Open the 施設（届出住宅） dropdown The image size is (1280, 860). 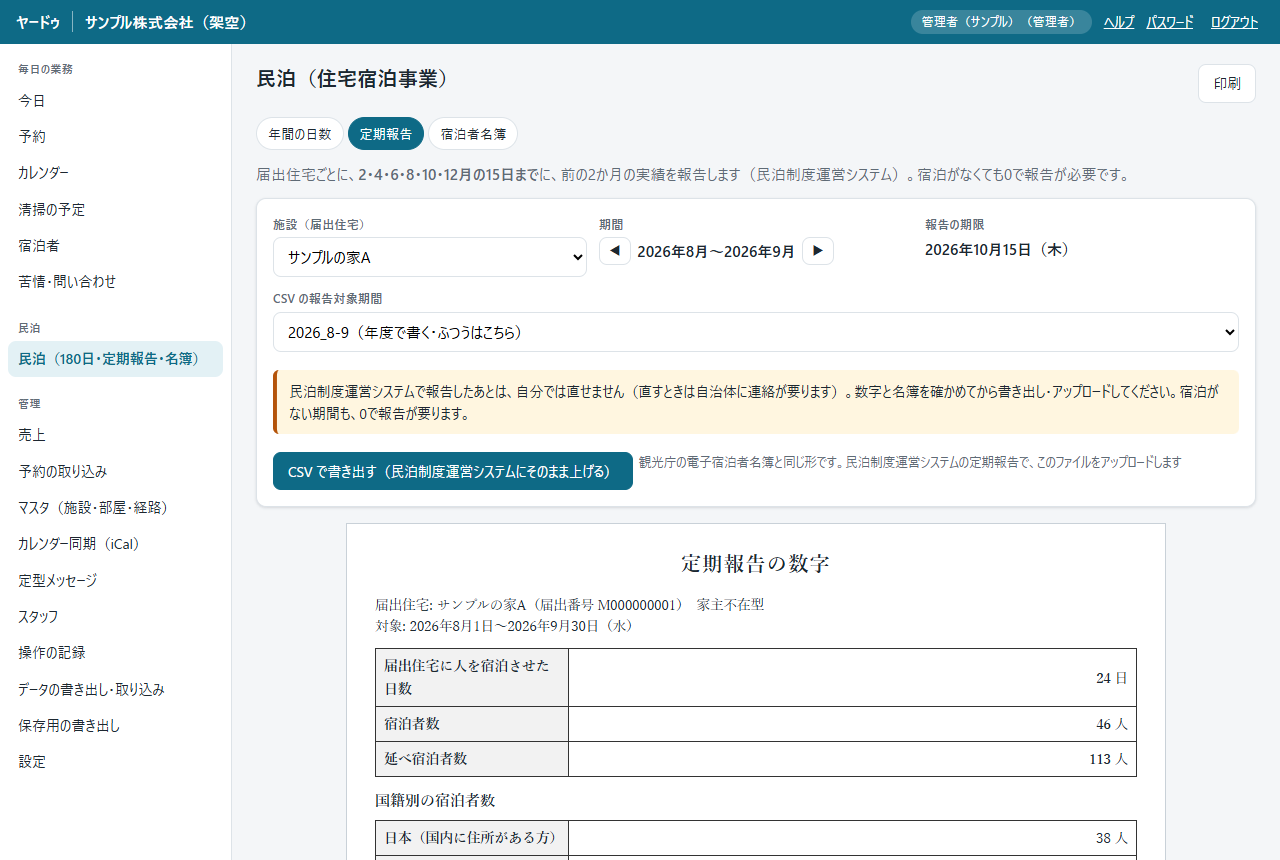click(430, 257)
